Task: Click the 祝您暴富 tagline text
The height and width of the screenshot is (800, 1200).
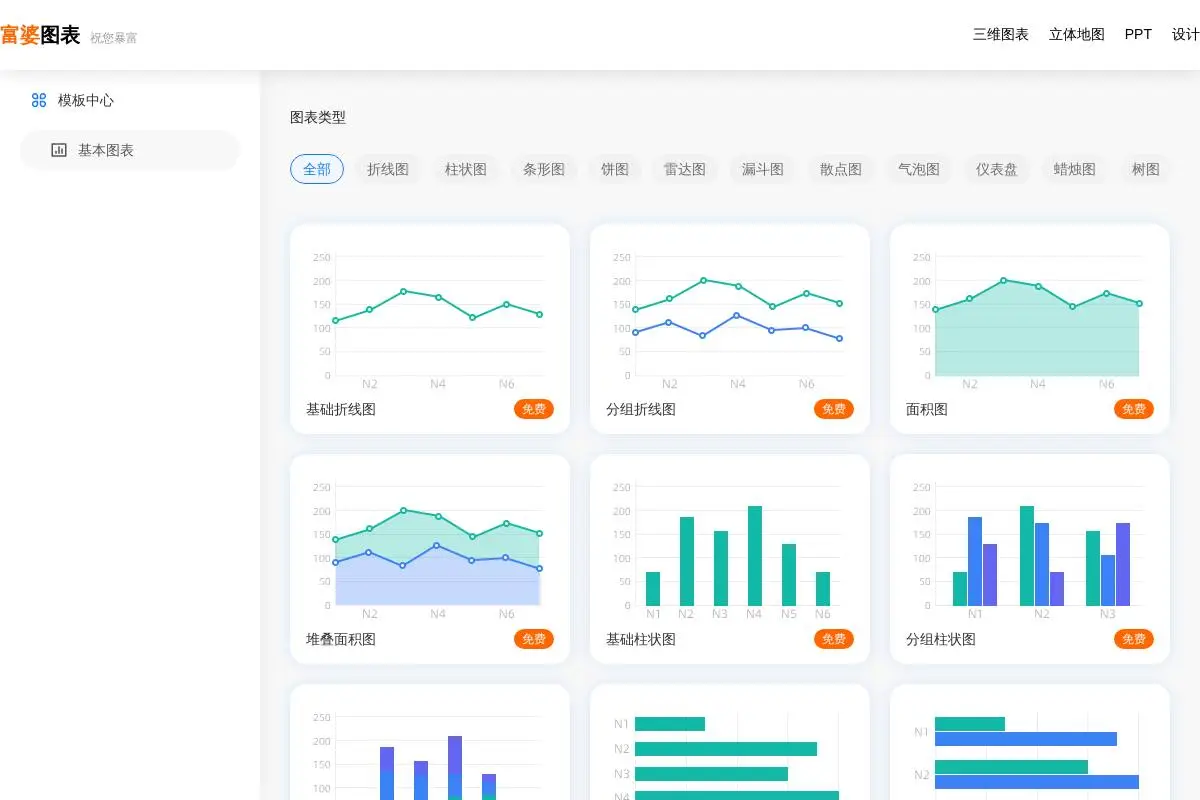Action: [114, 38]
